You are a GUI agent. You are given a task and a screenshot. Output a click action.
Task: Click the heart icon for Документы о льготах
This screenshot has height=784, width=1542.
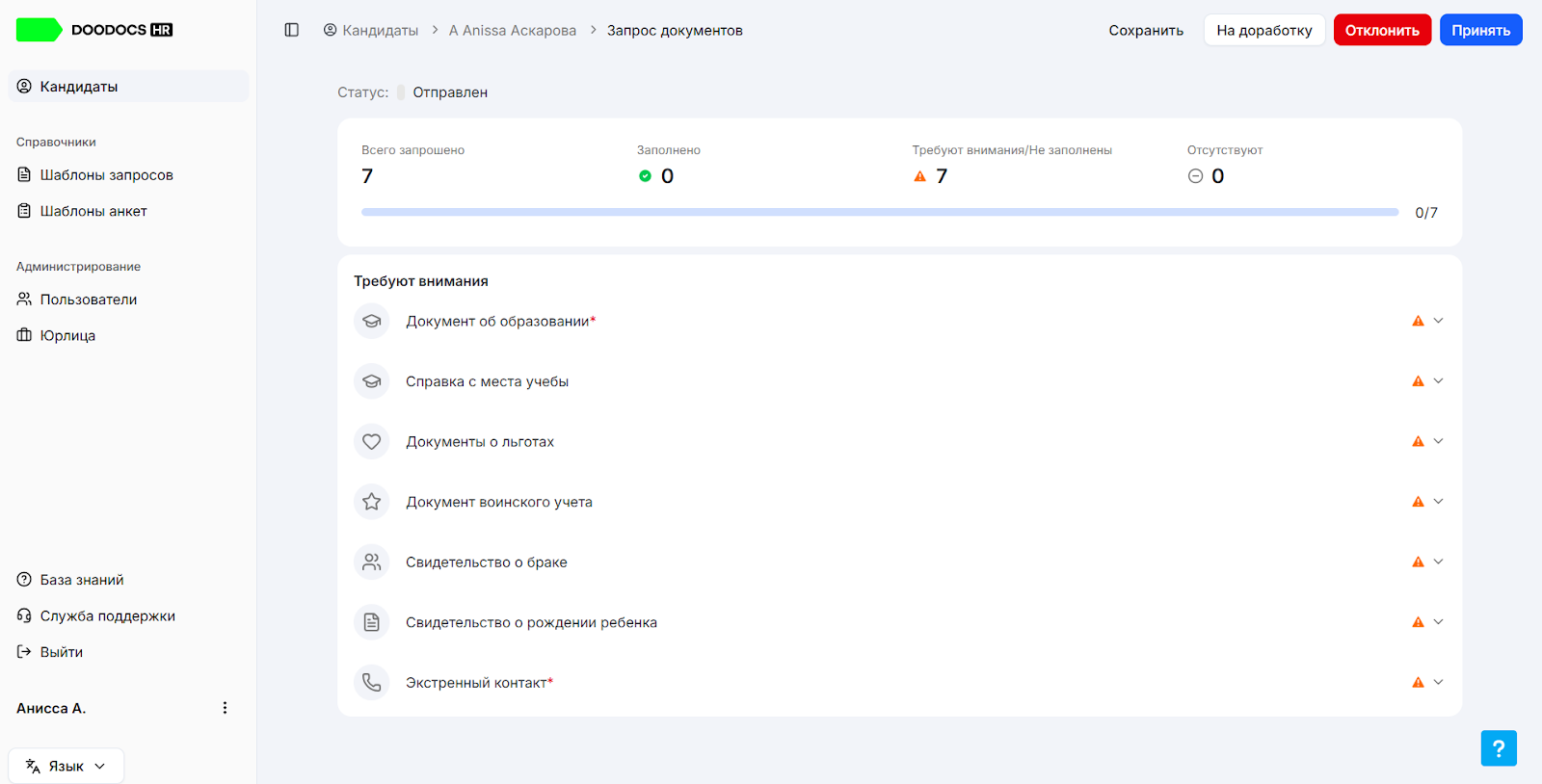(x=372, y=442)
